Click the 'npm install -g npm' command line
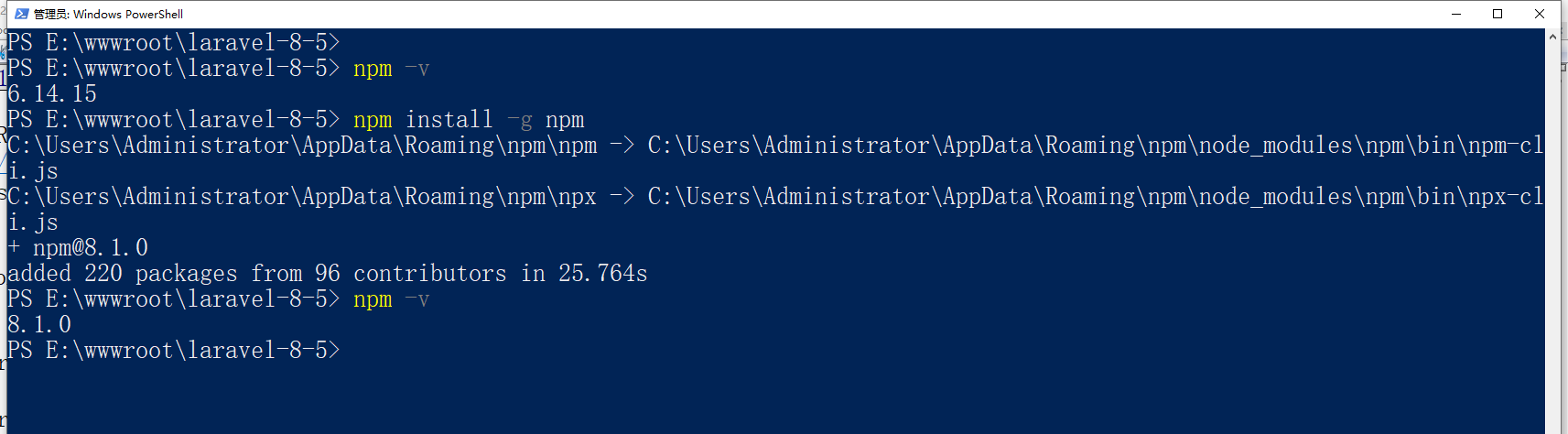 [469, 120]
